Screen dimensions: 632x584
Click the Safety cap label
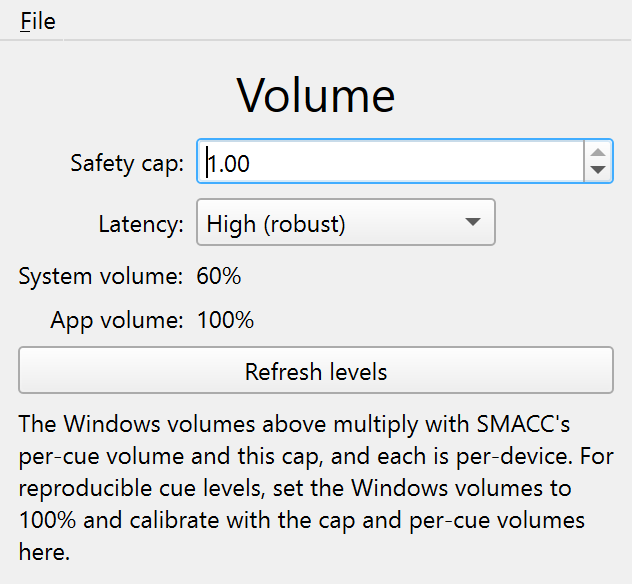coord(127,163)
